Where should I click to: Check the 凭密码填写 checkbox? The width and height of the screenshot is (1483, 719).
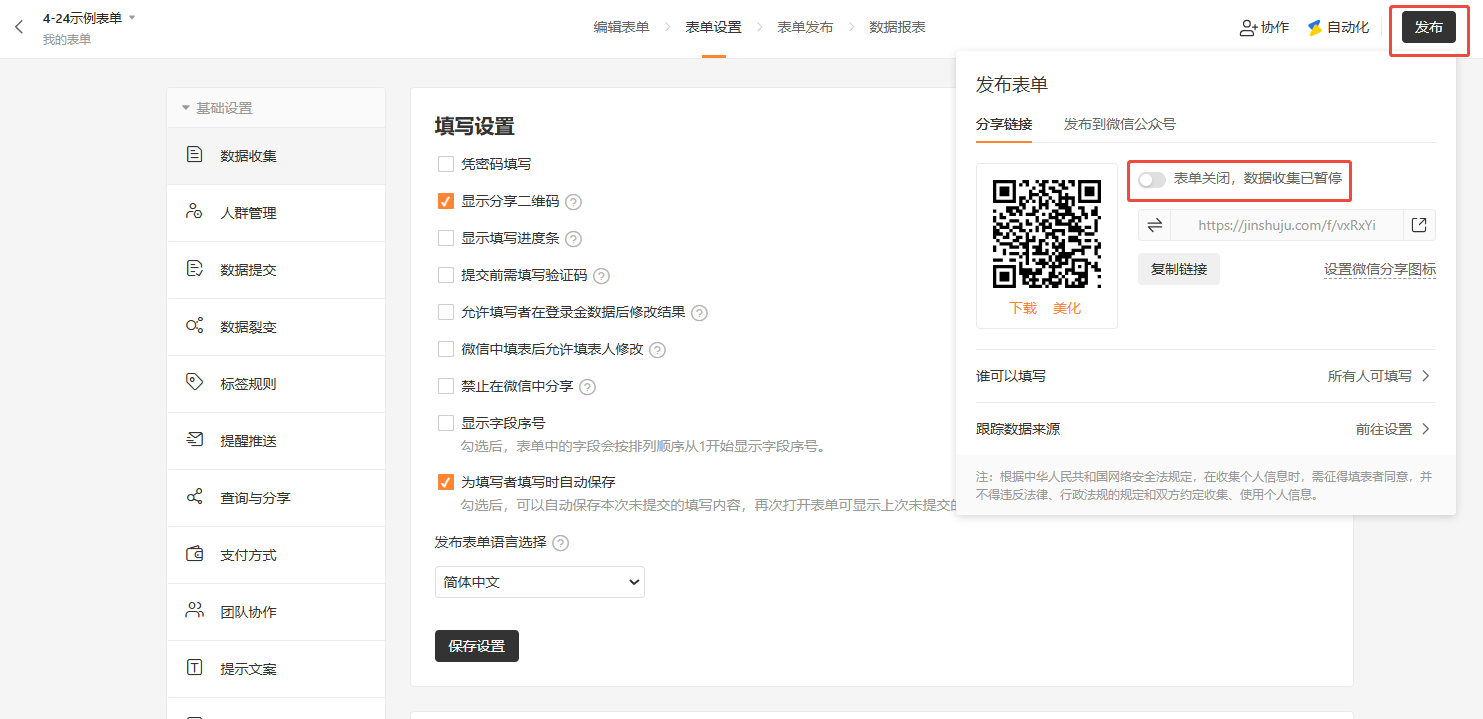446,164
